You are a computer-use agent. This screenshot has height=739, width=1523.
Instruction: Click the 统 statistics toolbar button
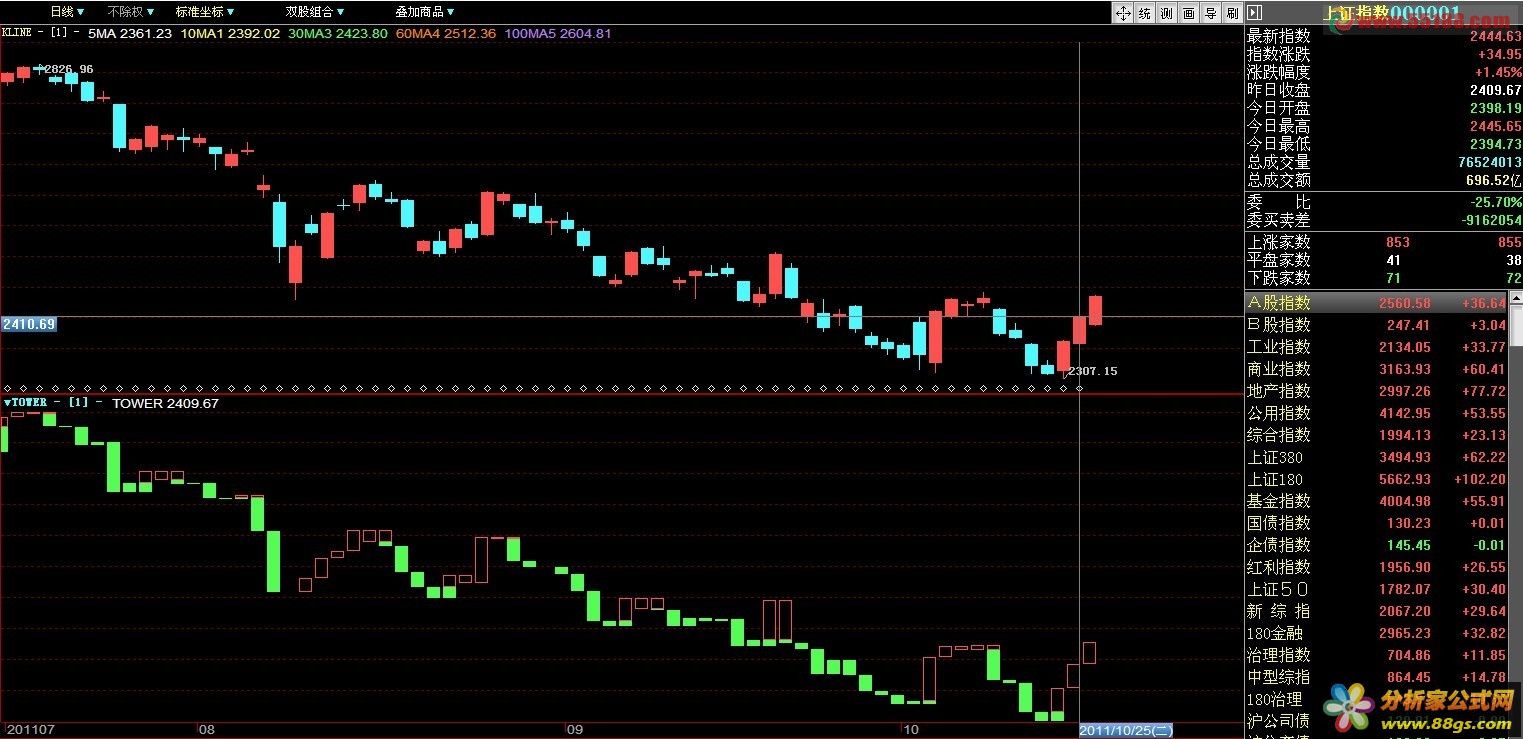(1145, 13)
